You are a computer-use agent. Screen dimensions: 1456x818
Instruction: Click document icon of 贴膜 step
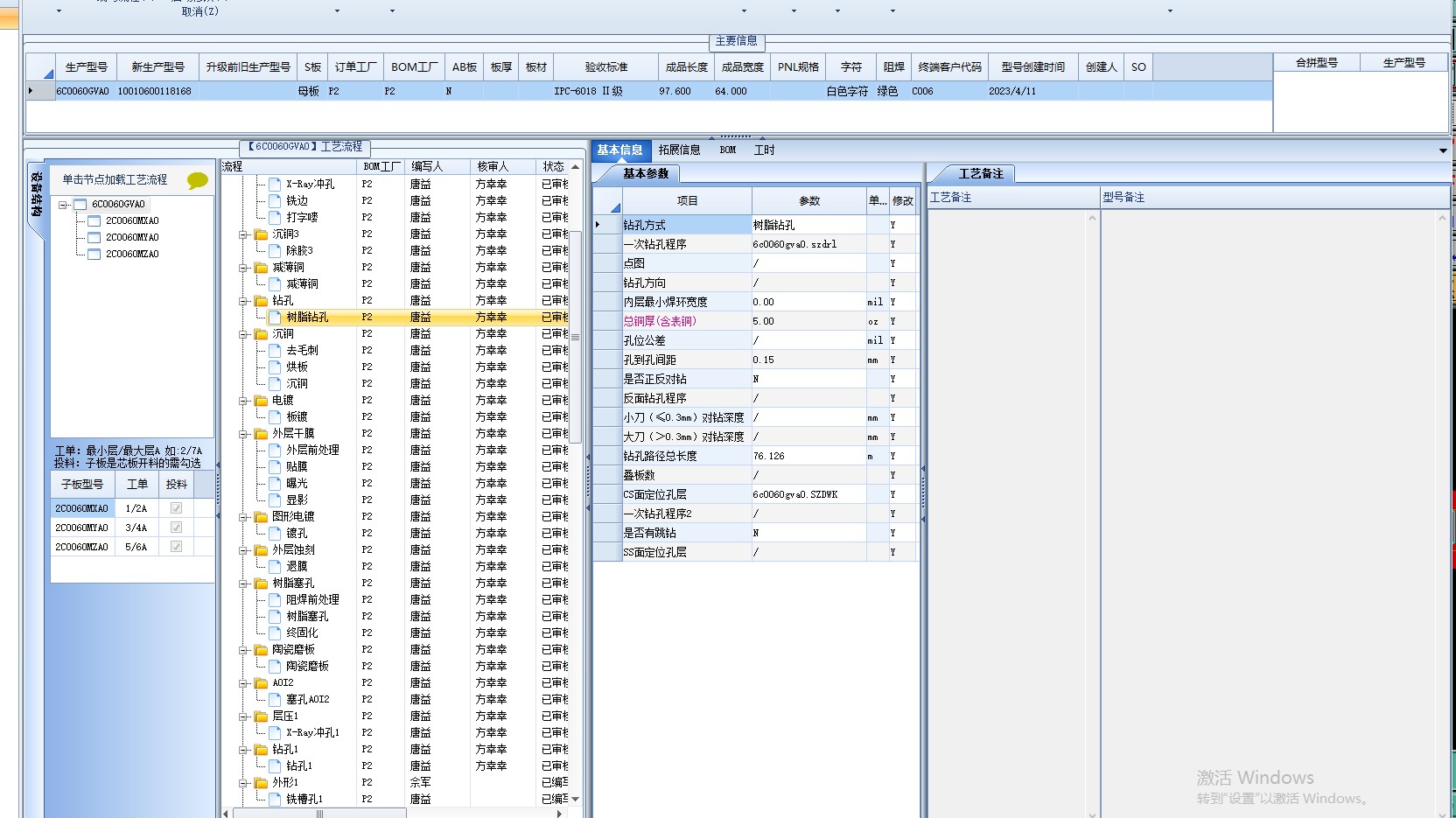point(275,467)
